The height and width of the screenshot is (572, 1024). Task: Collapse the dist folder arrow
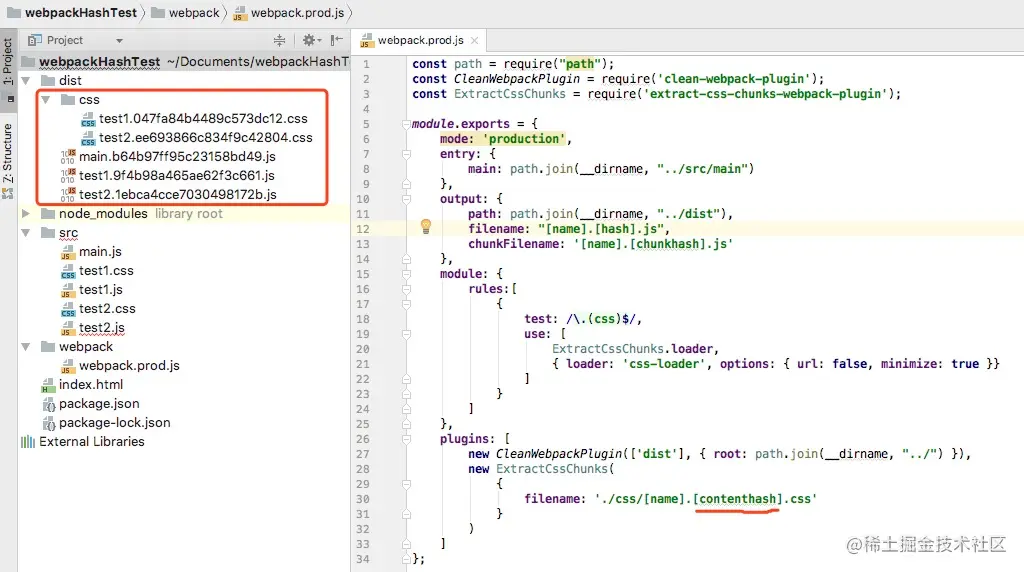(26, 81)
